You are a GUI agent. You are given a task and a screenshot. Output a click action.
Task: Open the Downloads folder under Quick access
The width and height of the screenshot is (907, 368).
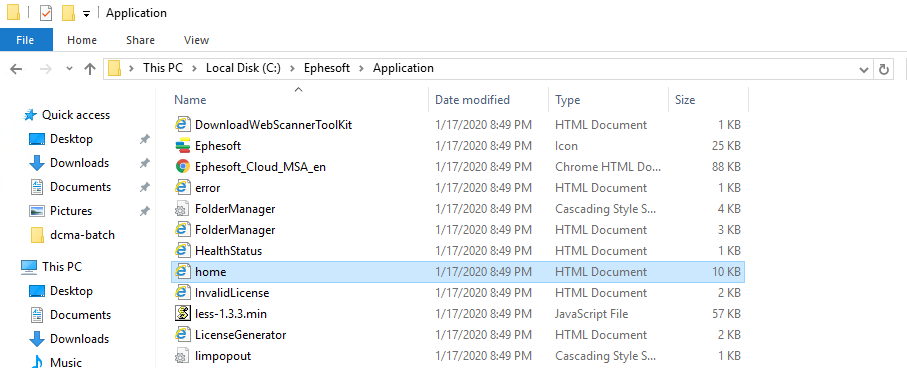click(79, 163)
